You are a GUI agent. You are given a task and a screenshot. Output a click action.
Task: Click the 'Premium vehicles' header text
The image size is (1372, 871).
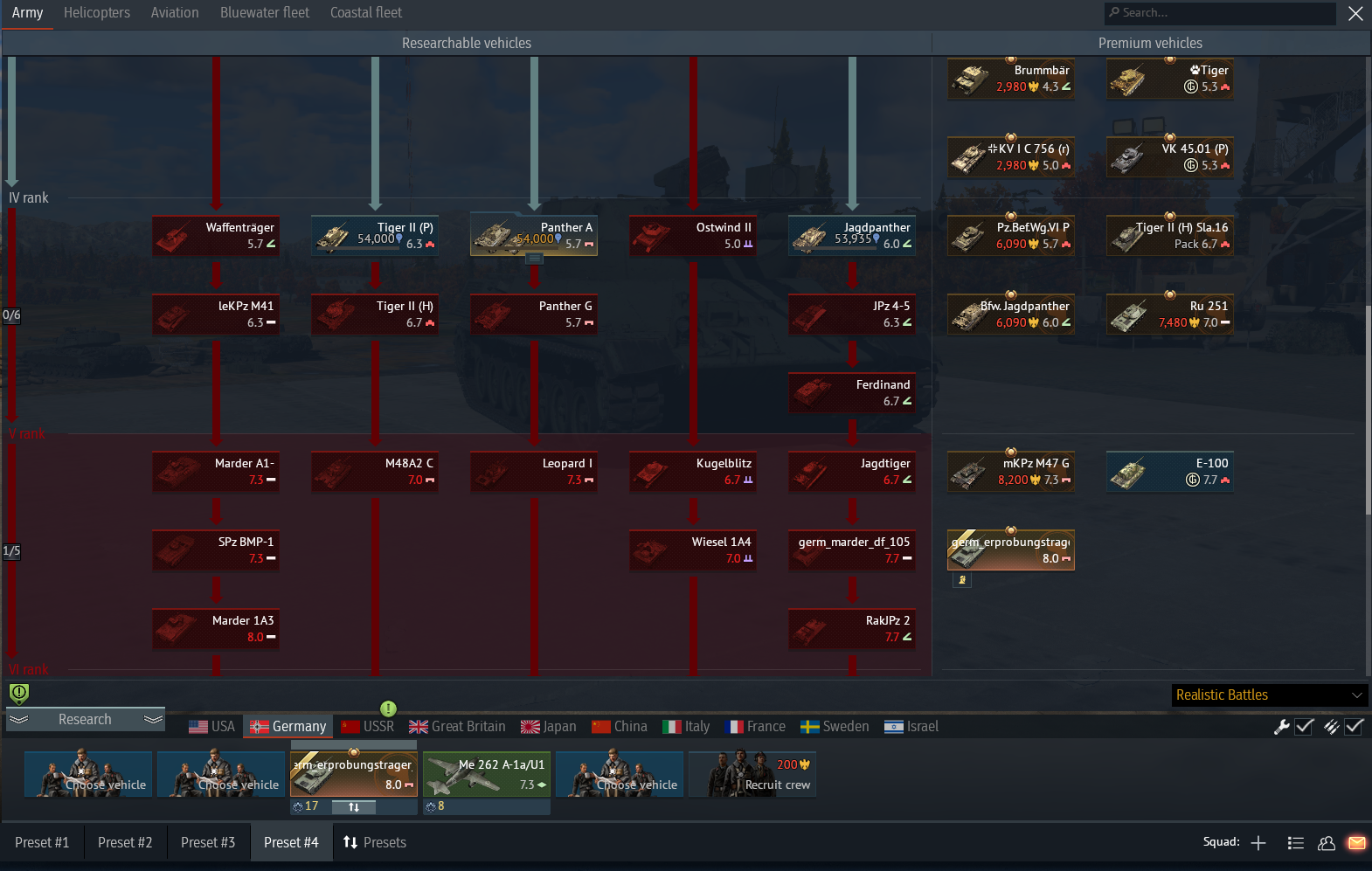click(1150, 44)
